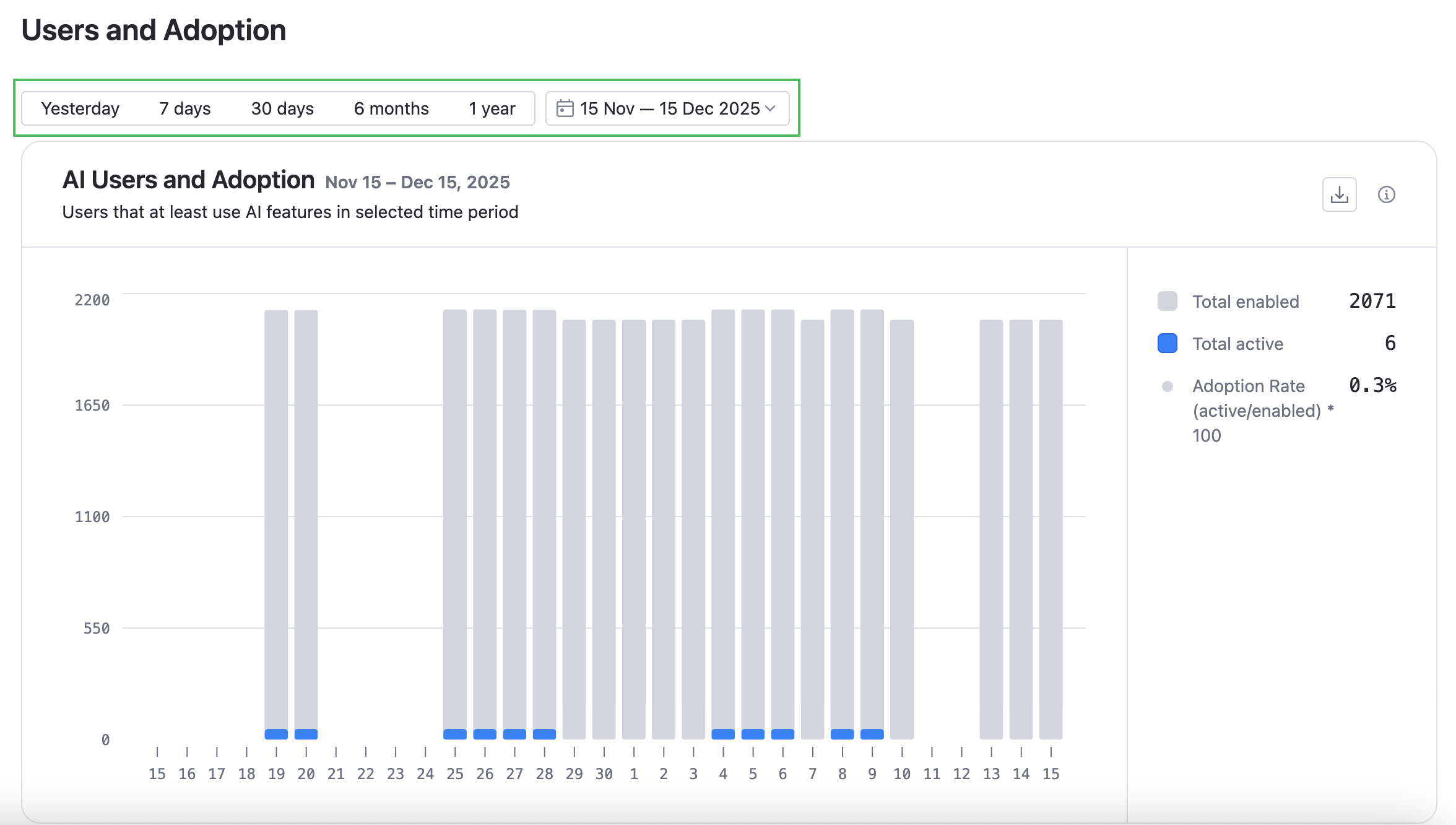Click the Total enabled gray legend swatch
The height and width of the screenshot is (825, 1456).
coord(1167,301)
